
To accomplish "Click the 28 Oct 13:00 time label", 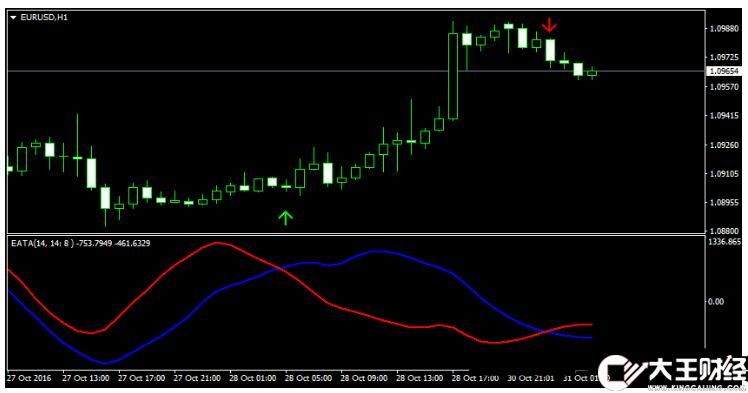I will click(x=419, y=378).
